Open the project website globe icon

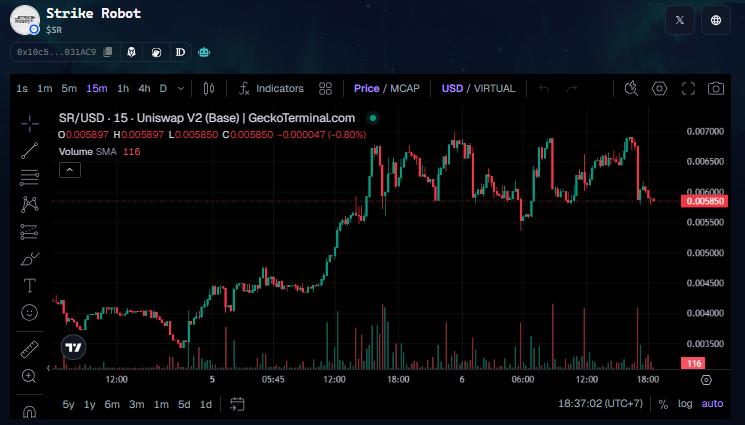coord(716,20)
